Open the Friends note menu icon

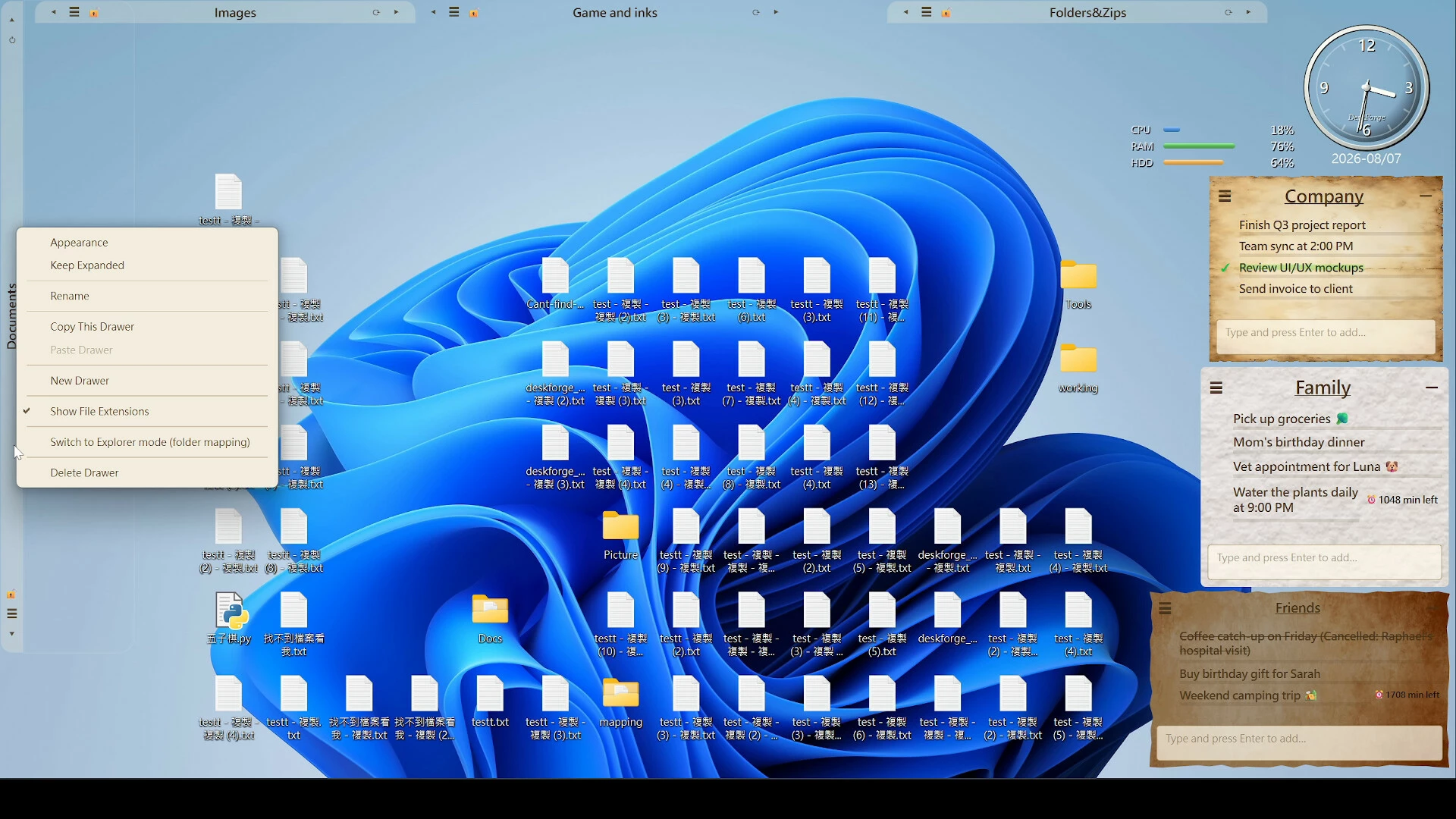[1166, 608]
